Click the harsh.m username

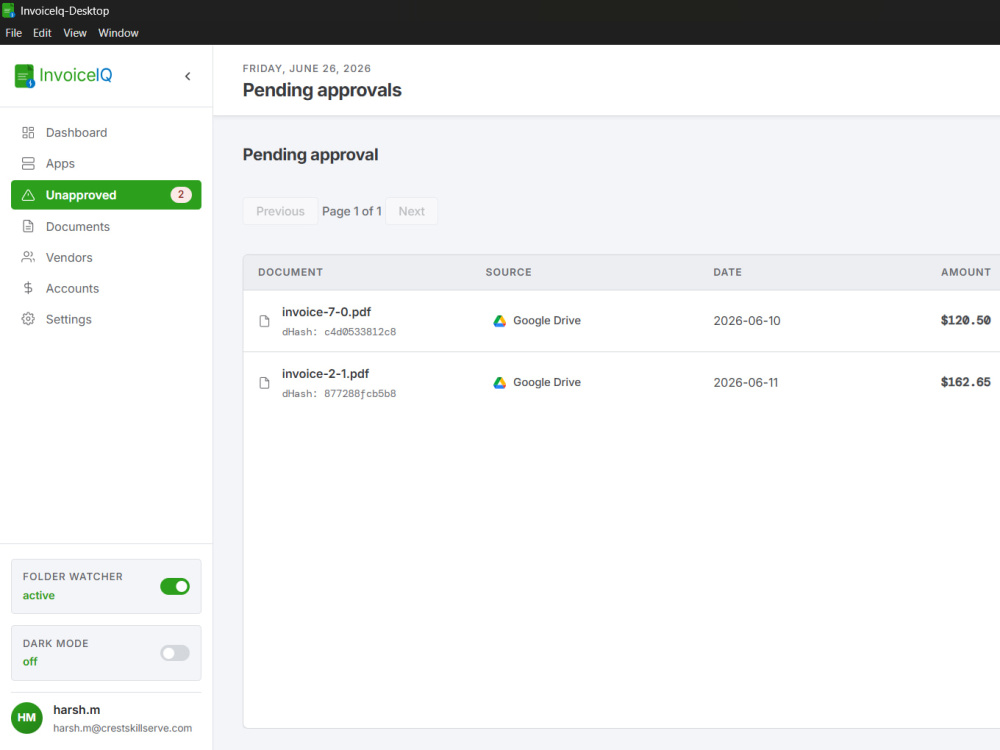77,710
